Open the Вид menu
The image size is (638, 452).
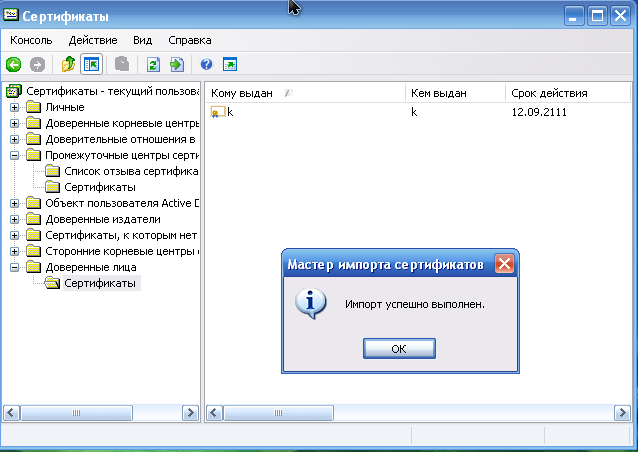(142, 40)
